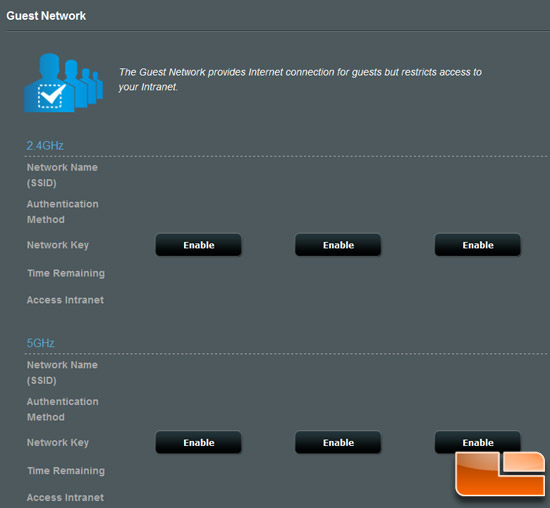Click the Guest Network people icon
Viewport: 550px width, 508px height.
pos(63,83)
